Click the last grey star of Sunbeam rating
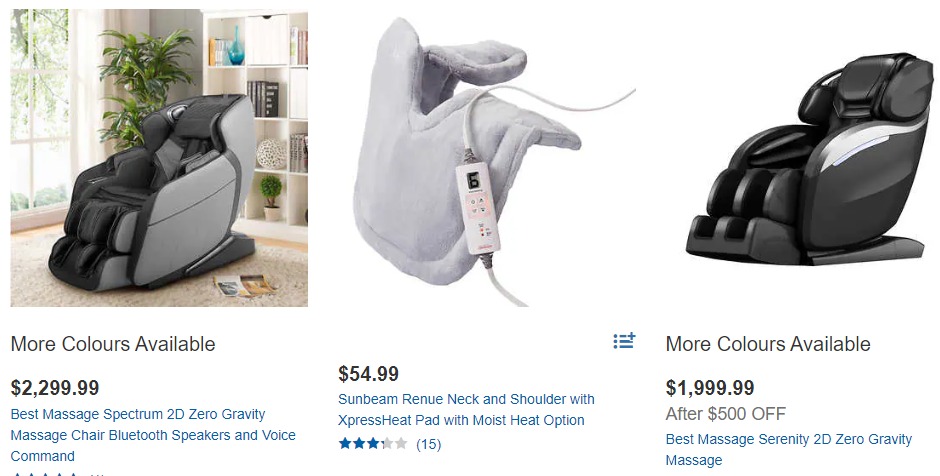This screenshot has width=940, height=476. coord(400,444)
